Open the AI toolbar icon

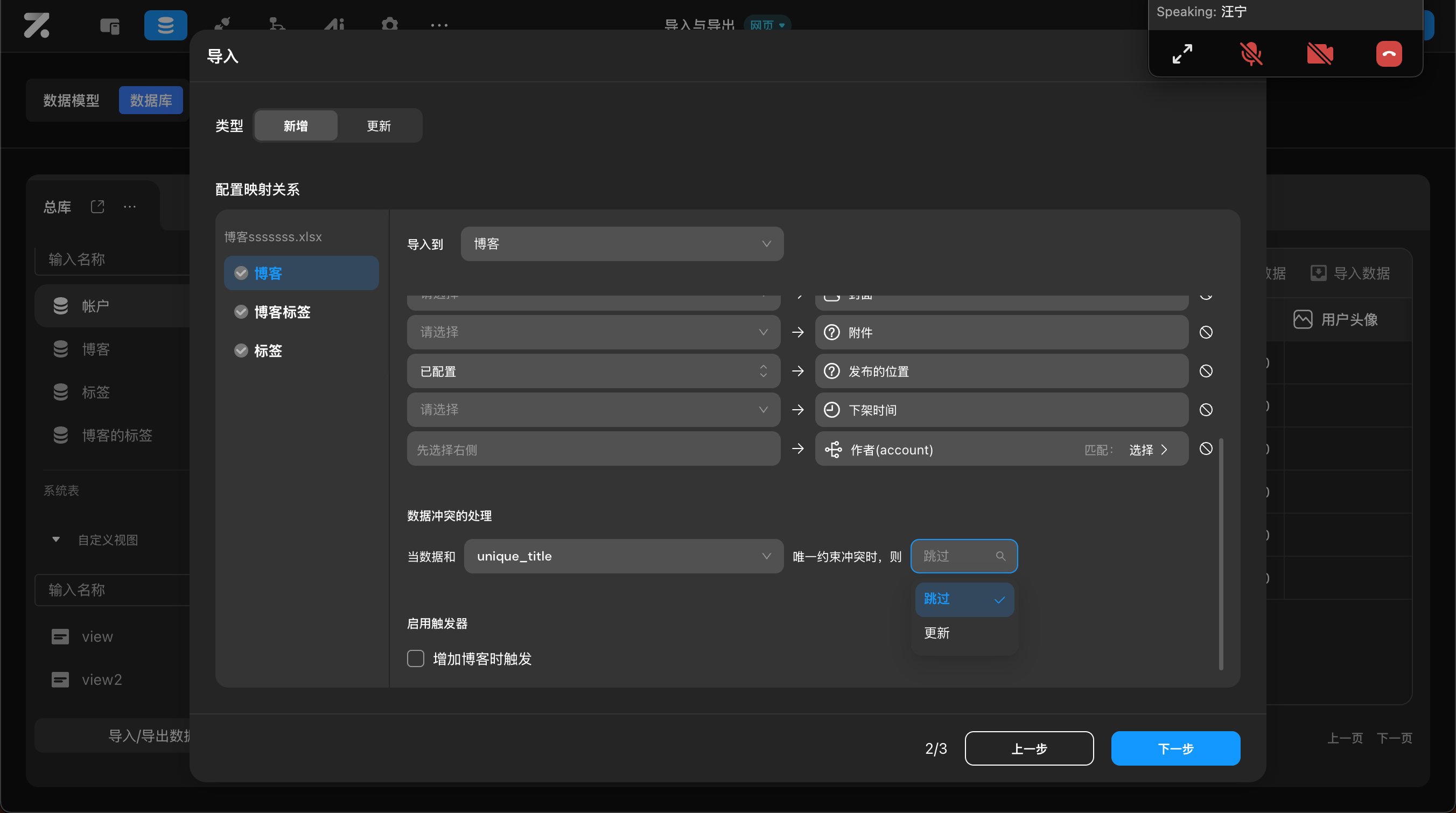334,24
